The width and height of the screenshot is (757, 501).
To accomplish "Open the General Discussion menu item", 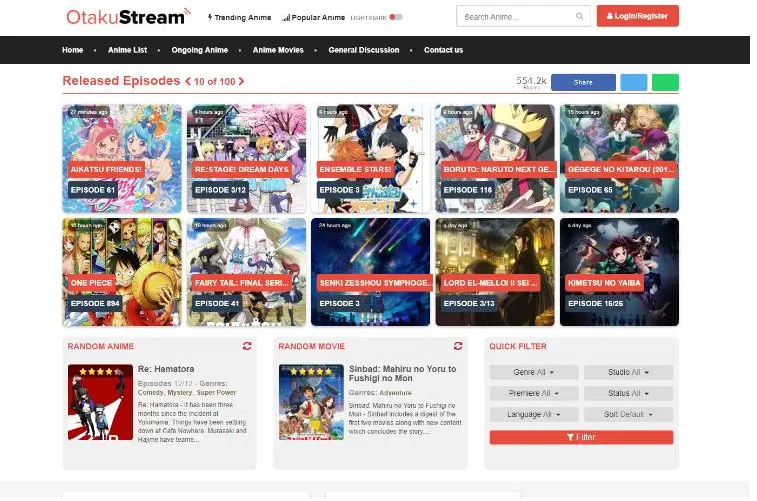I will [x=364, y=50].
